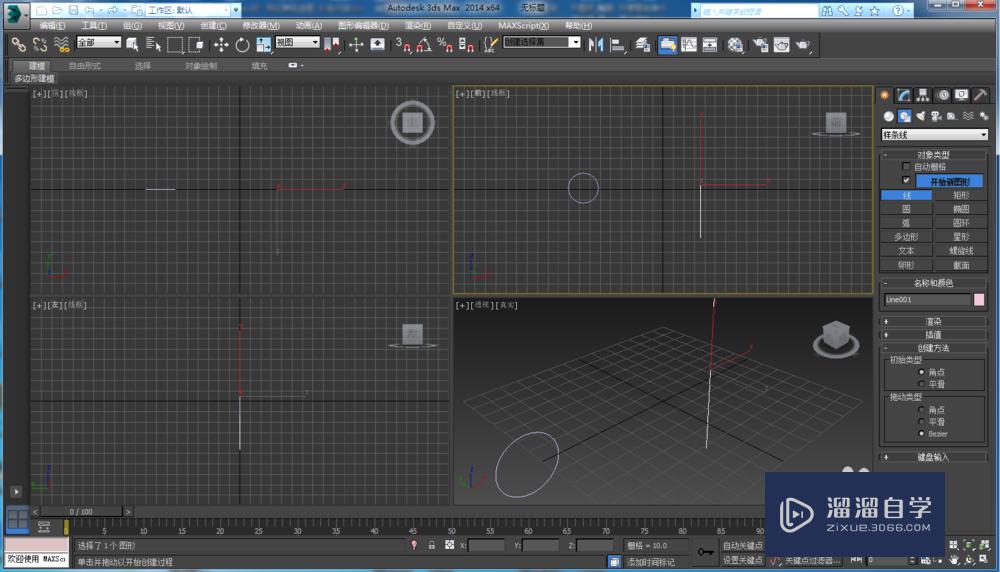Select the Select and Move tool
The height and width of the screenshot is (572, 1000).
point(221,45)
